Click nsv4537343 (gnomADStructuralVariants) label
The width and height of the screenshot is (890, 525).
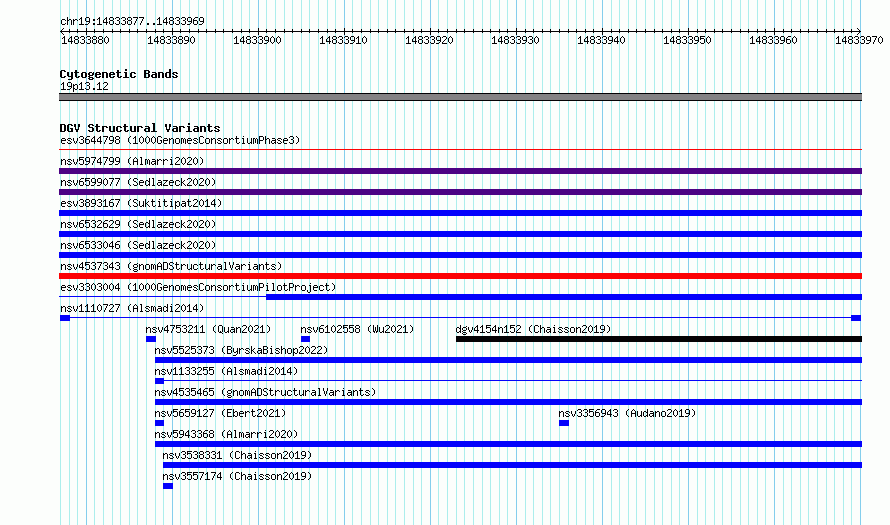coord(171,266)
